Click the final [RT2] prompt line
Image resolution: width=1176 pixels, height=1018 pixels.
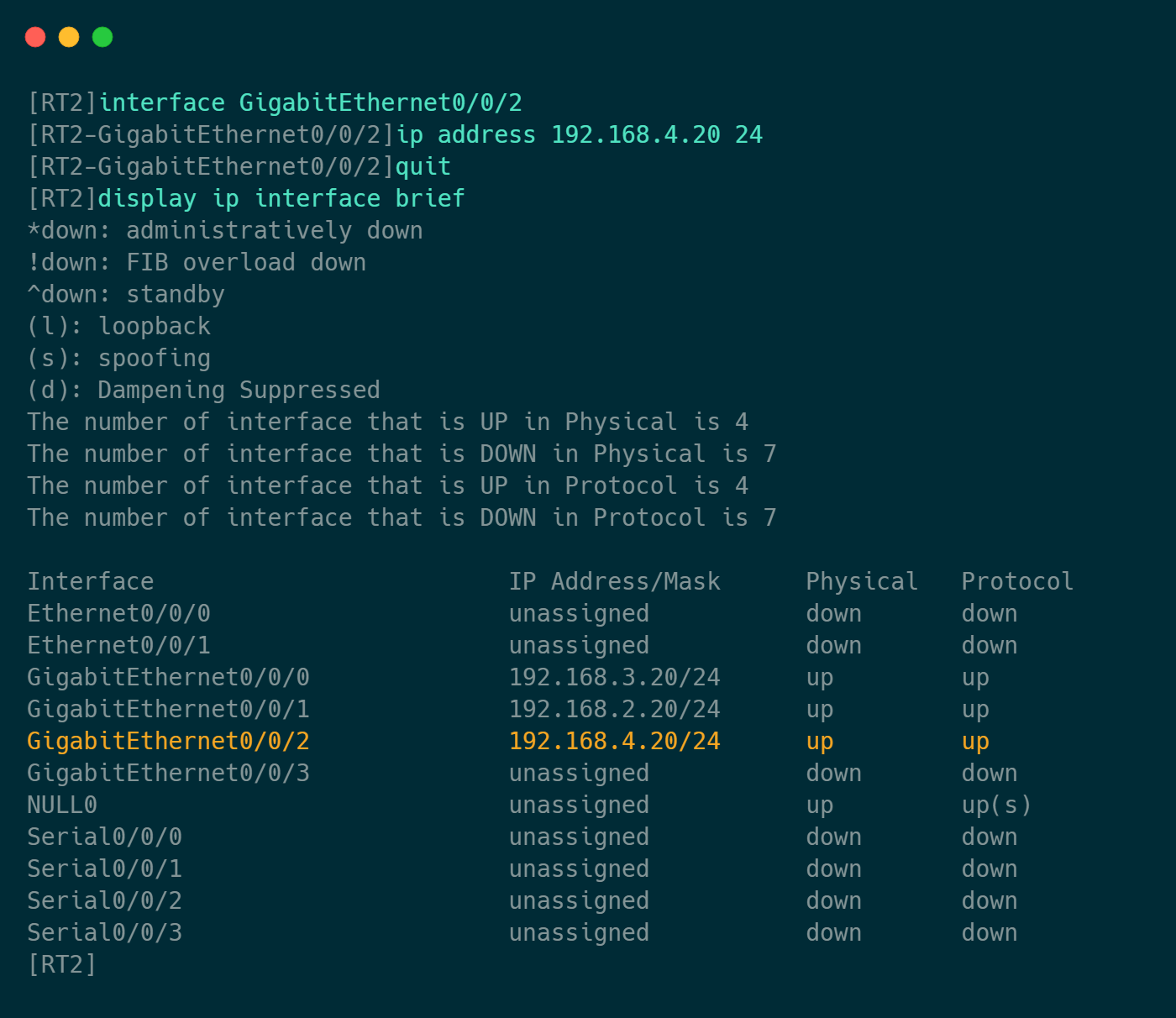tap(62, 964)
